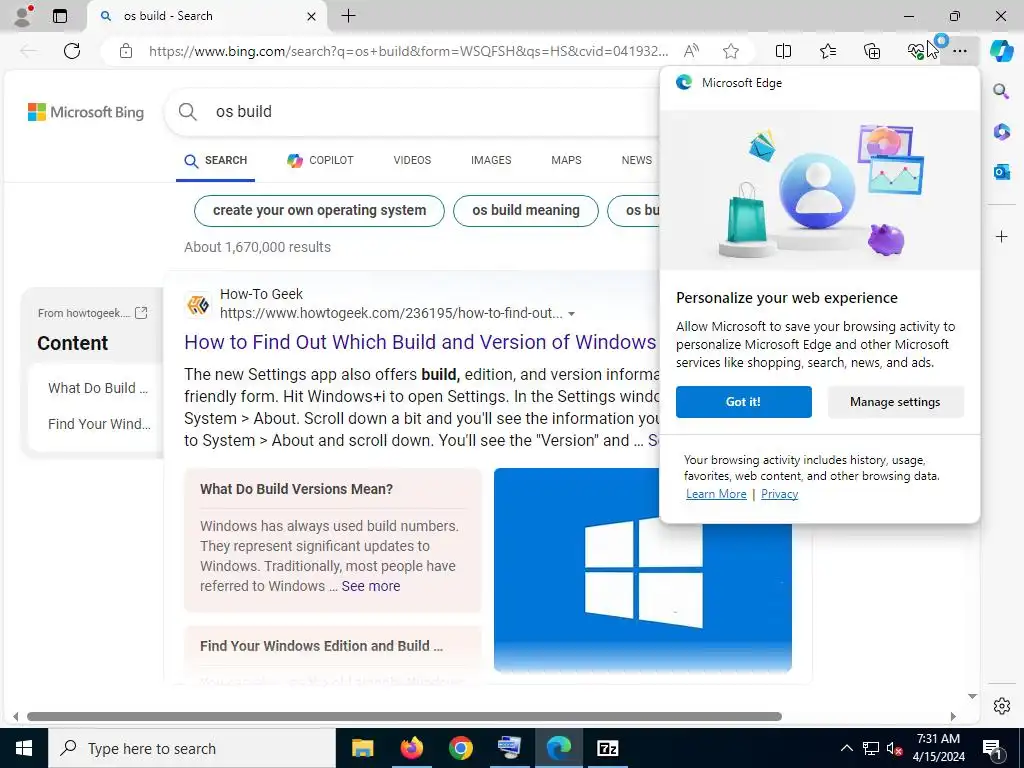1024x768 pixels.
Task: Click the 'Manage settings' button
Action: [x=895, y=402]
